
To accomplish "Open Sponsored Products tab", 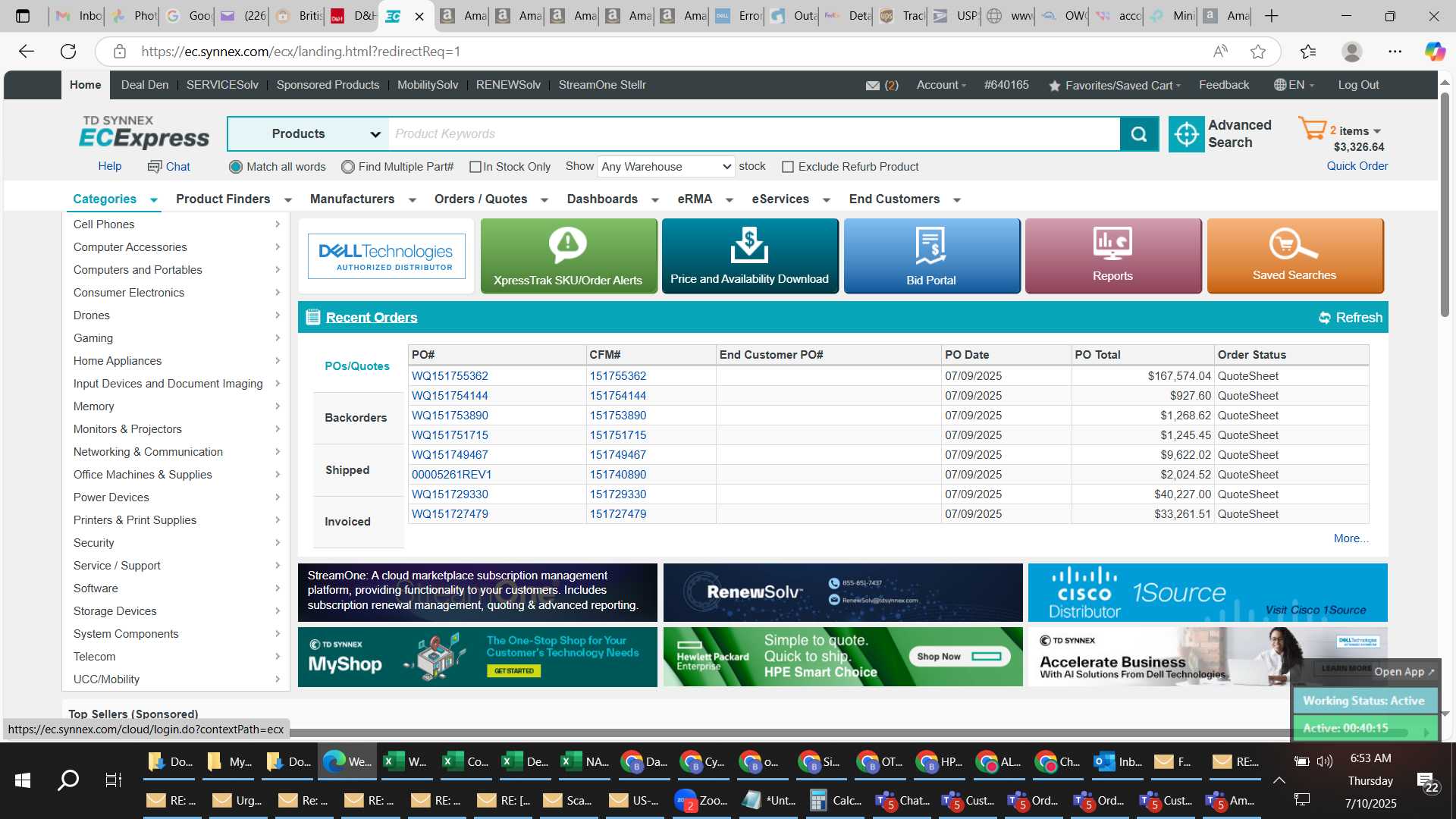I will point(328,85).
